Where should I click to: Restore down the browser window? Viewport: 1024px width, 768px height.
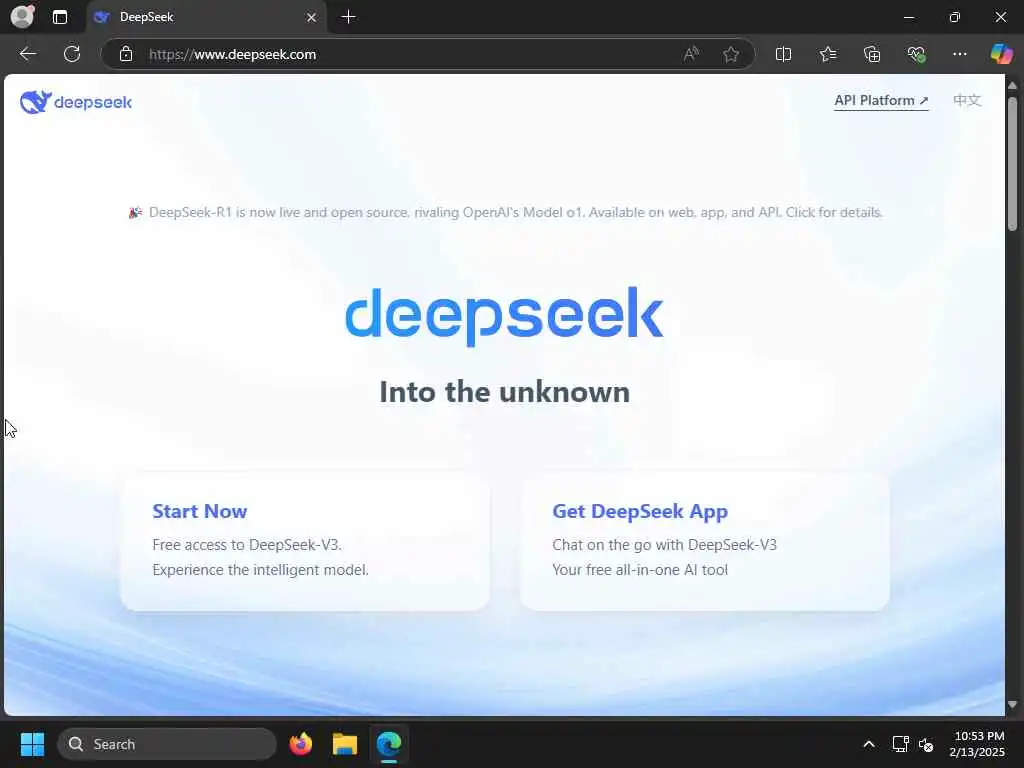pos(955,17)
